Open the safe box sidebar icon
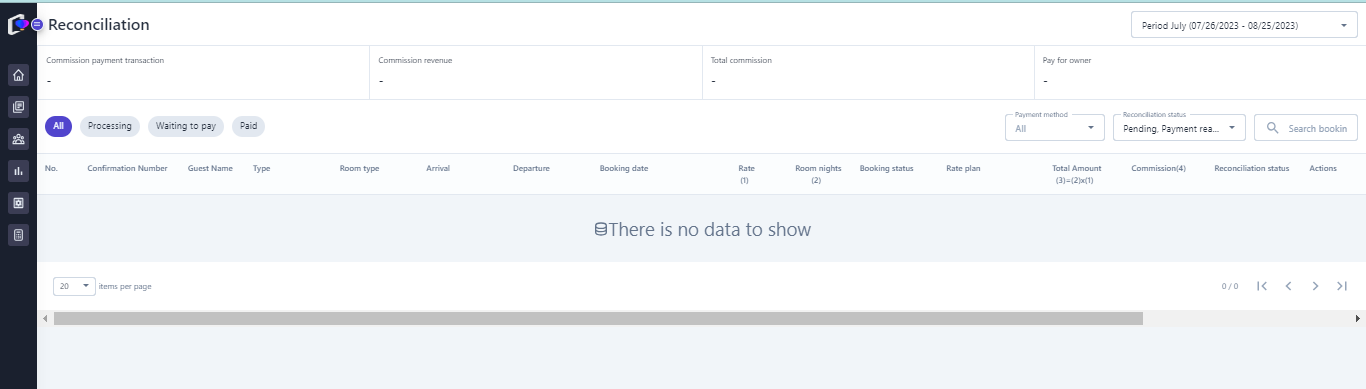Image resolution: width=1366 pixels, height=389 pixels. pyautogui.click(x=18, y=203)
